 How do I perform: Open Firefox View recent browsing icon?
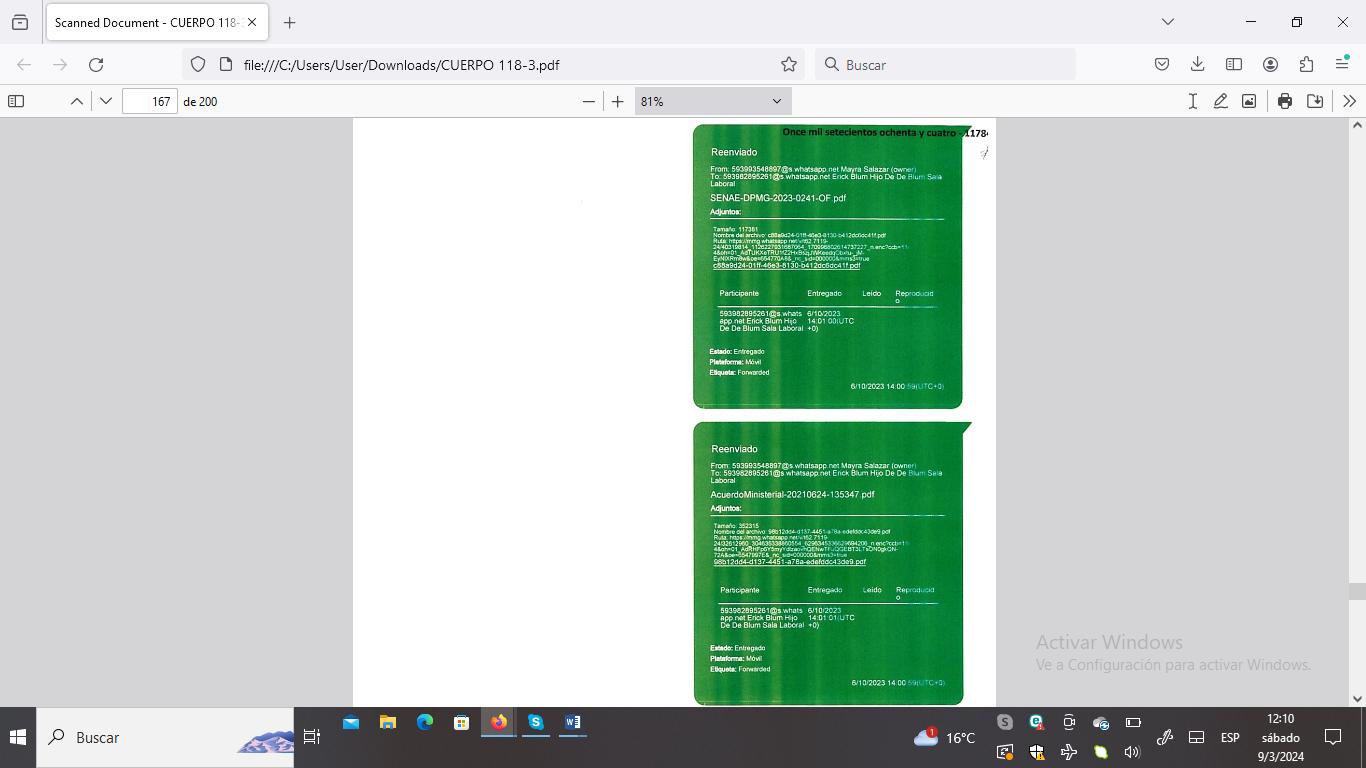point(20,22)
